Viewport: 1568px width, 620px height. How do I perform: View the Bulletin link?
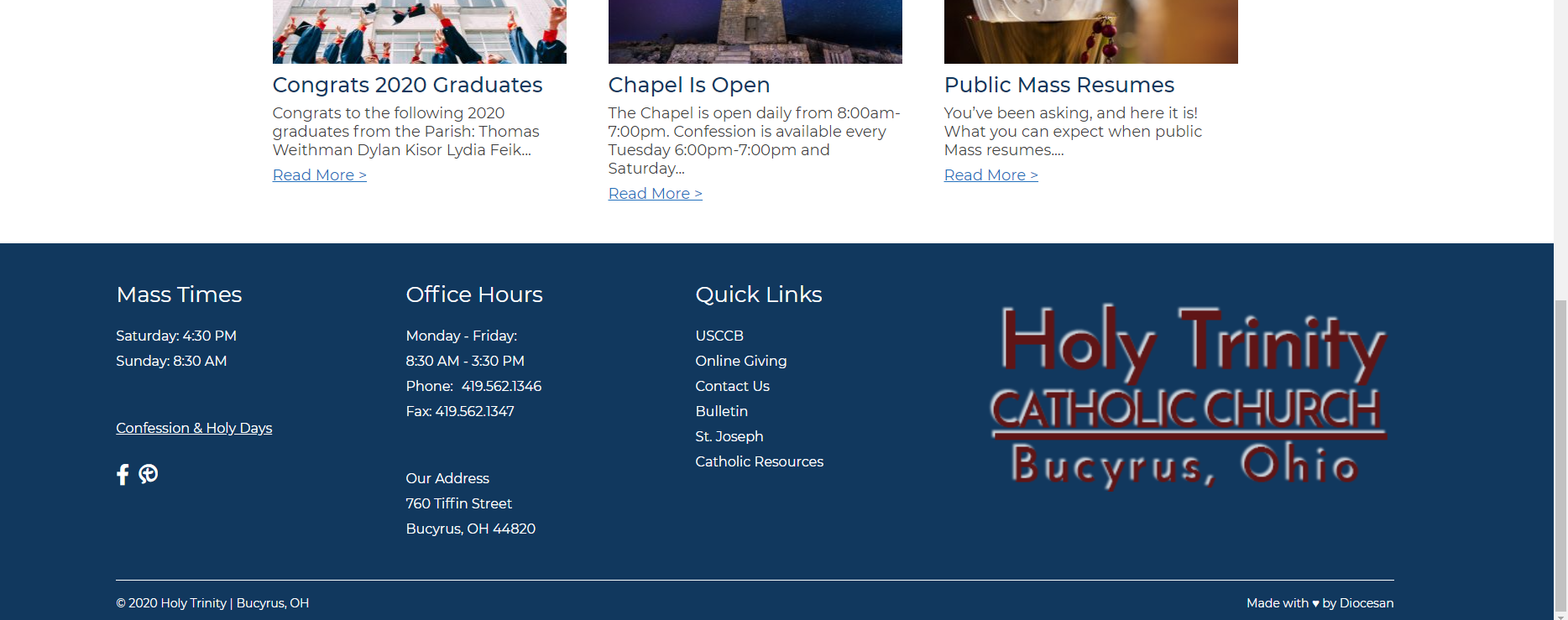coord(721,411)
